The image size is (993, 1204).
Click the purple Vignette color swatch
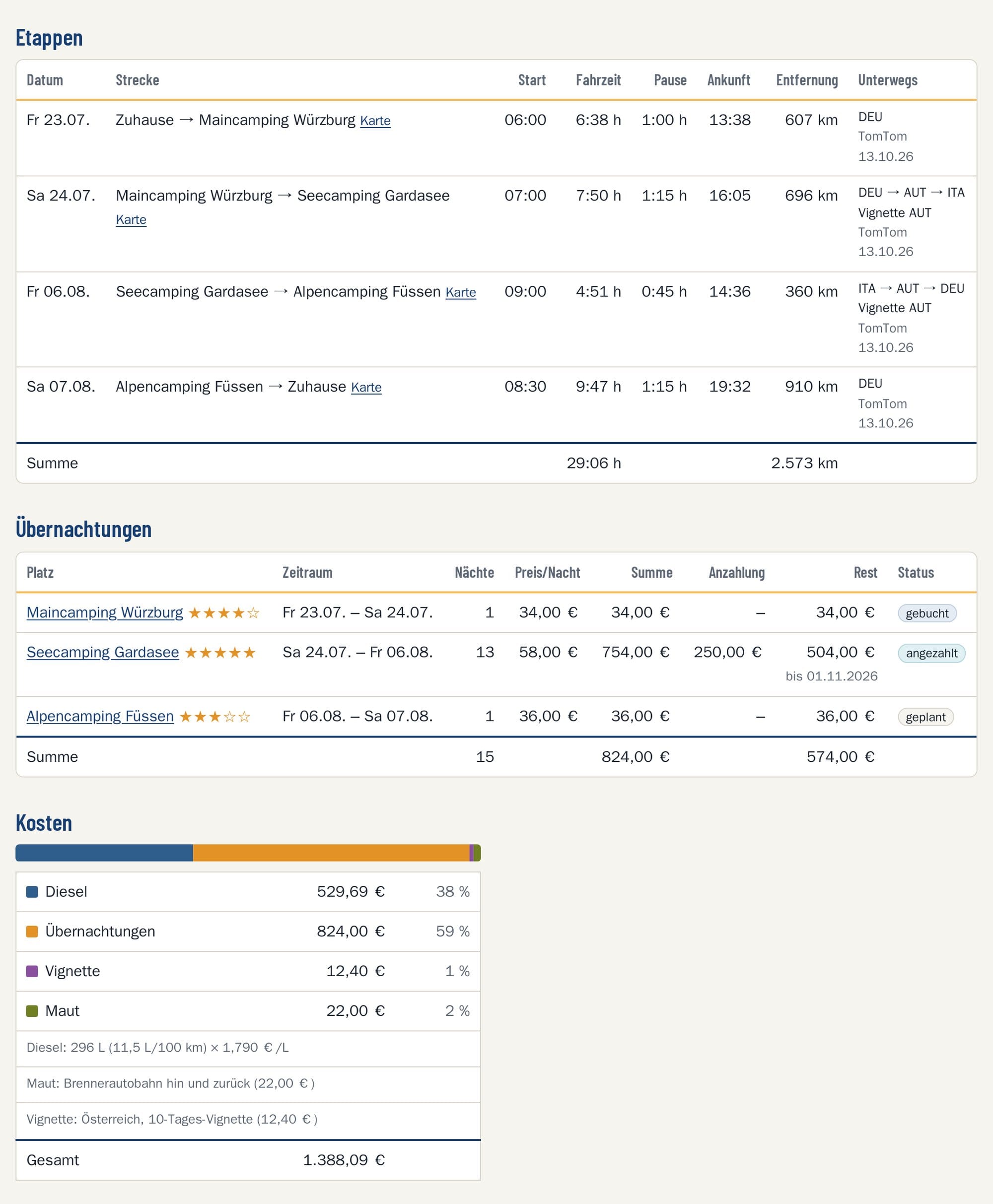coord(32,971)
